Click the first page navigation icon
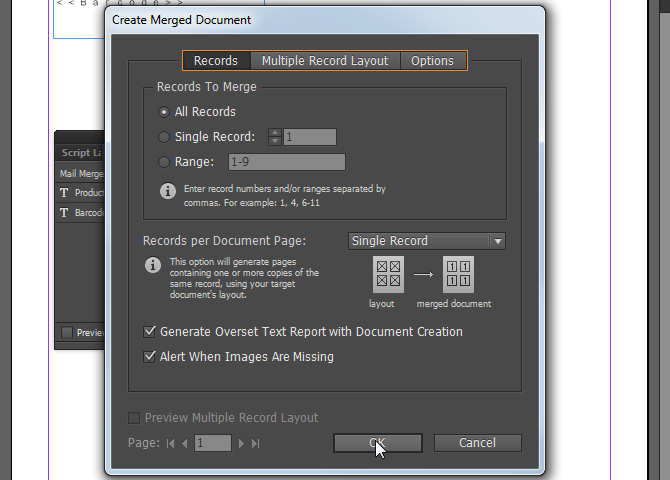This screenshot has height=480, width=670. [x=170, y=443]
